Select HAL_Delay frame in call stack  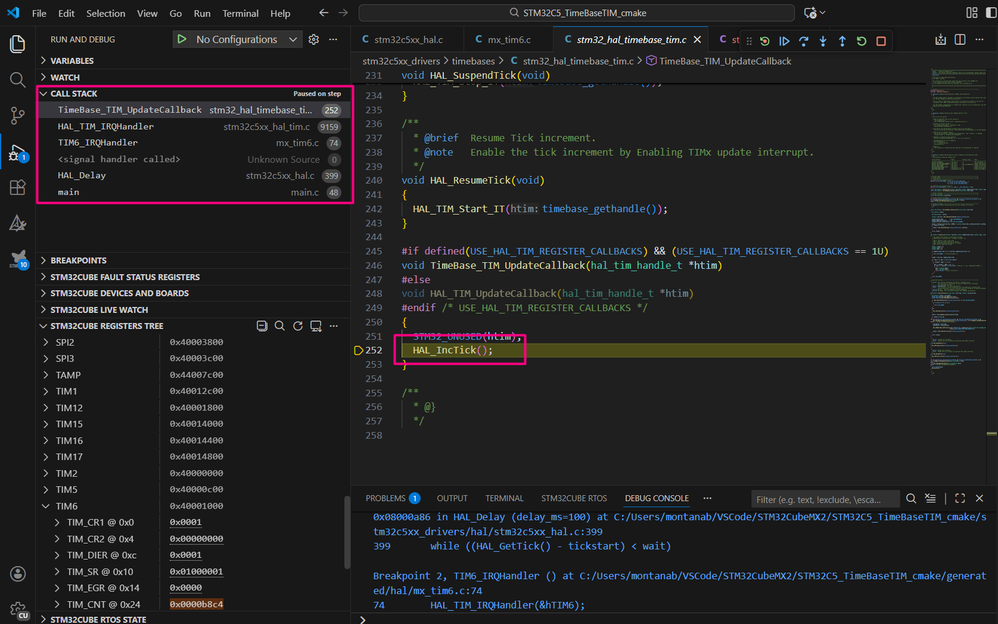coord(82,176)
